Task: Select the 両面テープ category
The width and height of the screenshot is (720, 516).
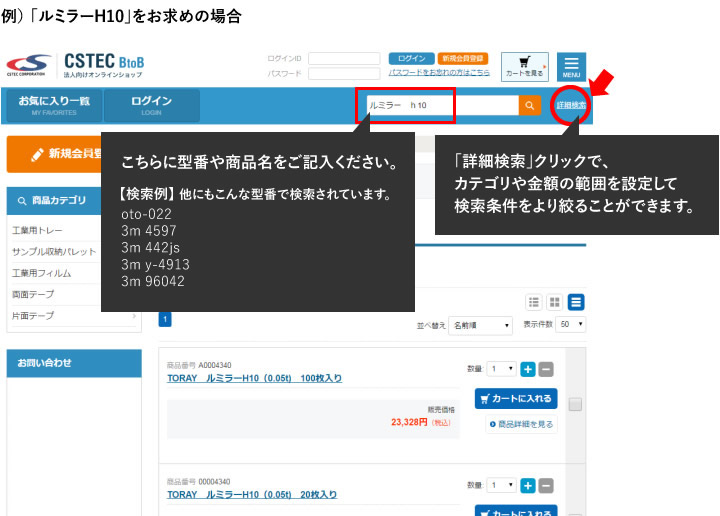Action: tap(33, 294)
